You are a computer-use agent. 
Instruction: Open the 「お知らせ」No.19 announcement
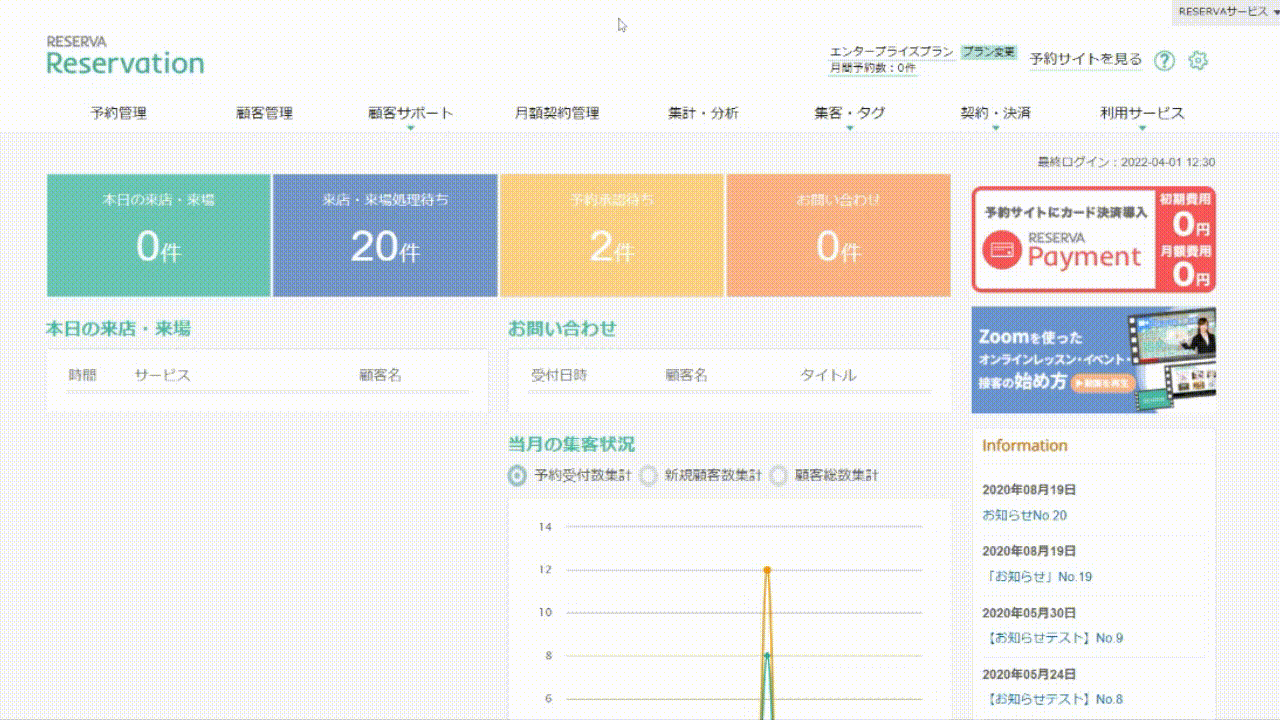1037,577
